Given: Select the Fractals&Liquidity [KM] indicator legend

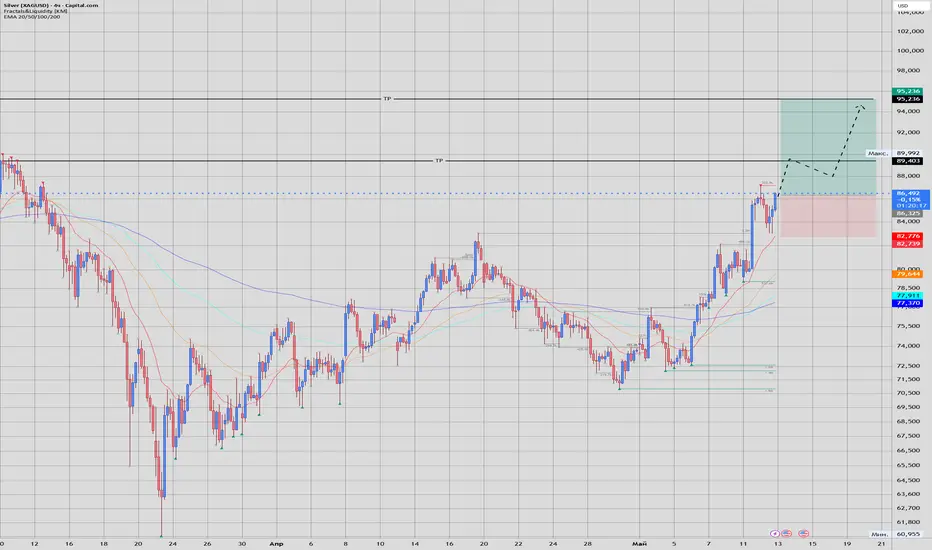Looking at the screenshot, I should click(x=36, y=11).
